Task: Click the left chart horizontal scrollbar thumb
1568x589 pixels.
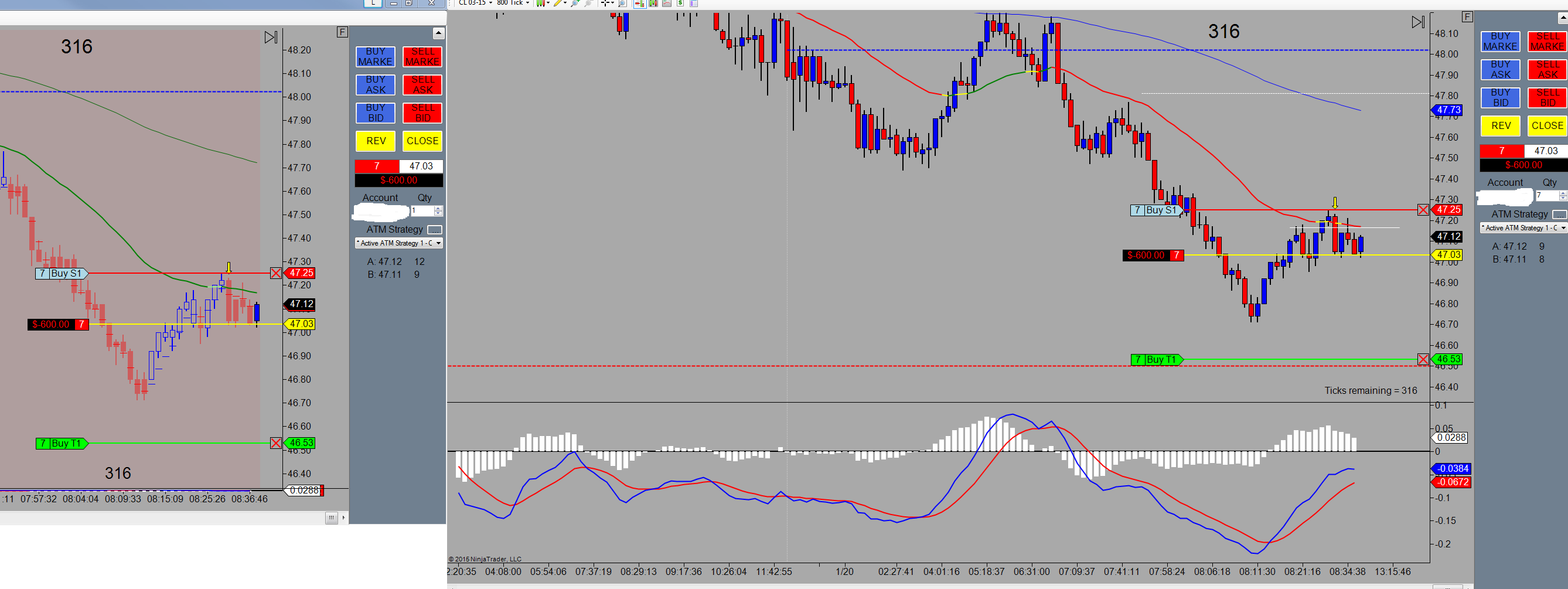Action: click(331, 517)
